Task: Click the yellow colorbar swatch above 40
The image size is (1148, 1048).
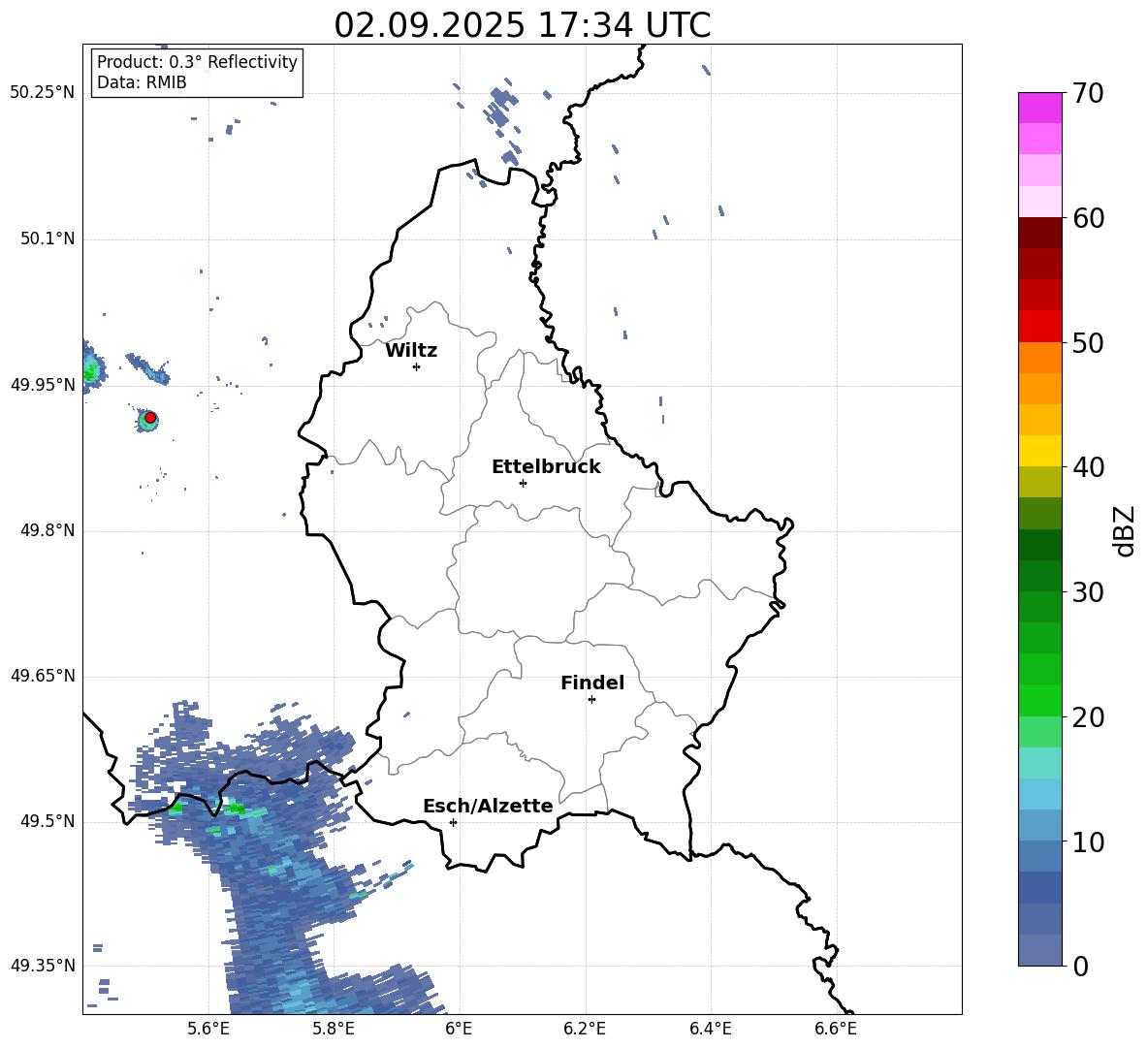Action: (1039, 451)
